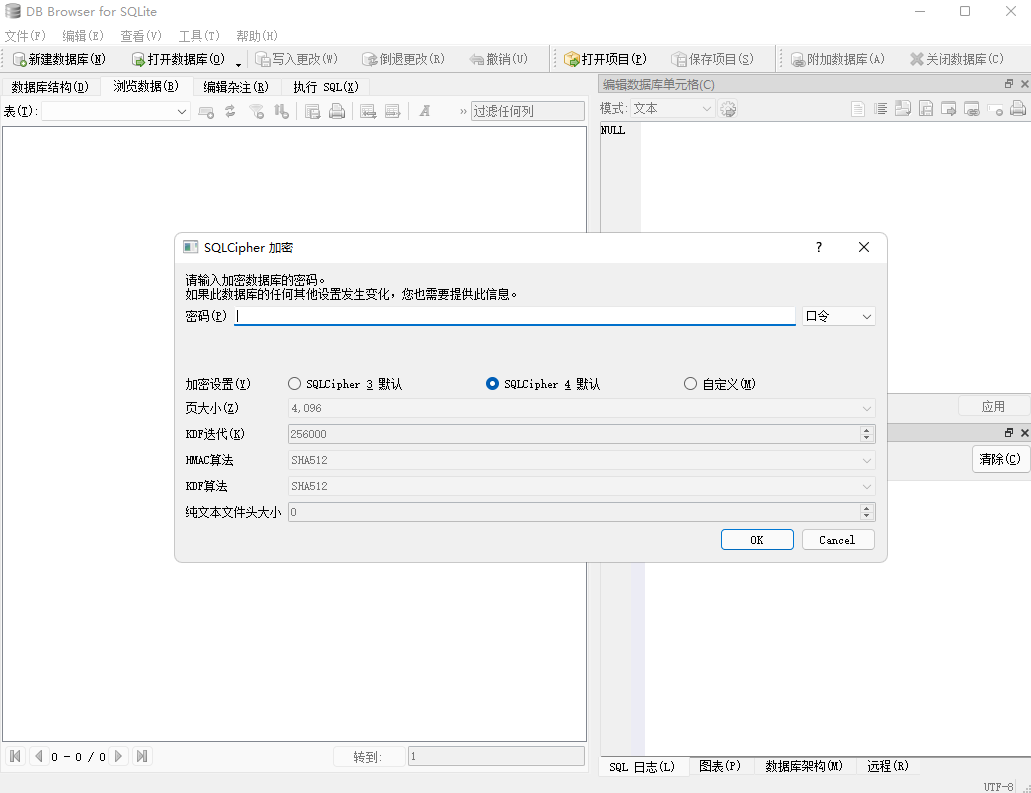
Task: Click the import from file icon in cell editor
Action: point(903,109)
